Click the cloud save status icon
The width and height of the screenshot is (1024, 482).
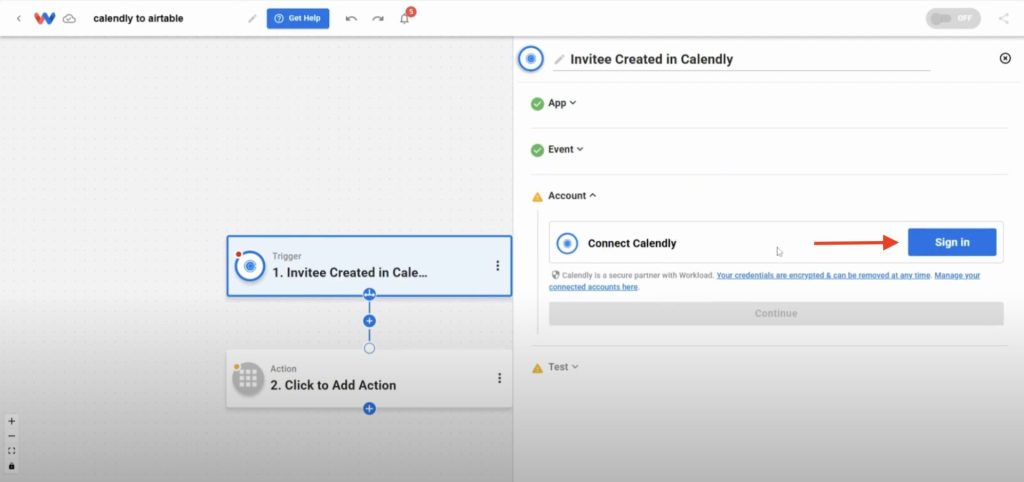pyautogui.click(x=69, y=19)
